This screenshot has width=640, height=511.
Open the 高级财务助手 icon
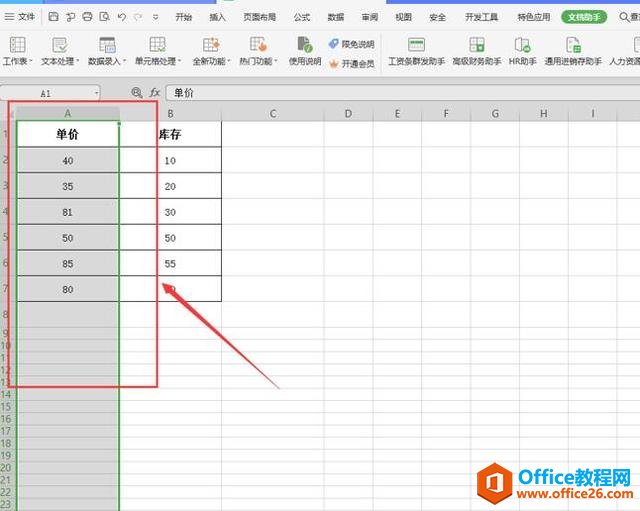[477, 45]
